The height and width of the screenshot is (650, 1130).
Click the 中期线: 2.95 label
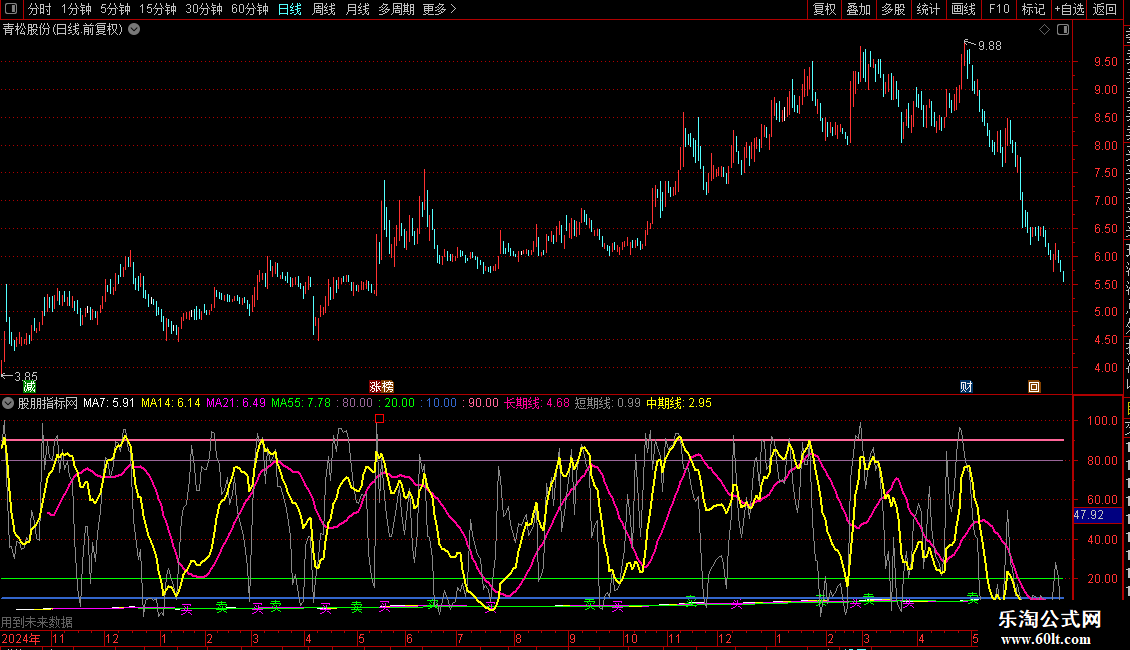pos(679,403)
